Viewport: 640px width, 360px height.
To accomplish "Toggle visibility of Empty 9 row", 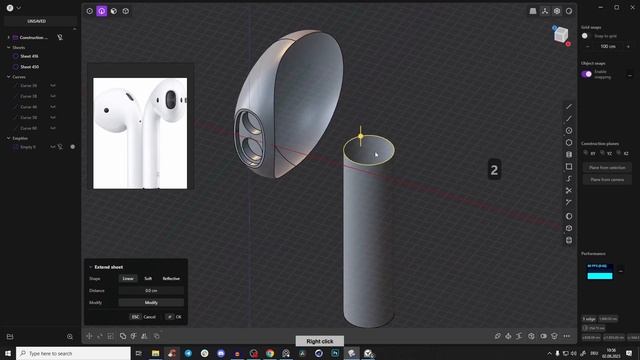I will coord(53,147).
